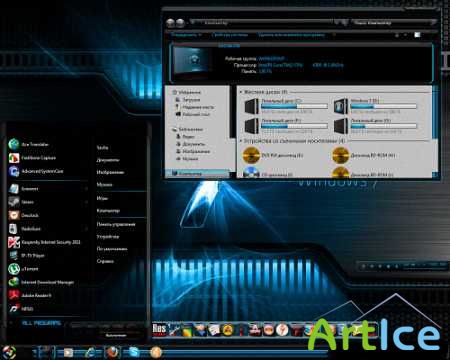450x360 pixels.
Task: Open Музыка in Start menu right column
Action: point(104,184)
